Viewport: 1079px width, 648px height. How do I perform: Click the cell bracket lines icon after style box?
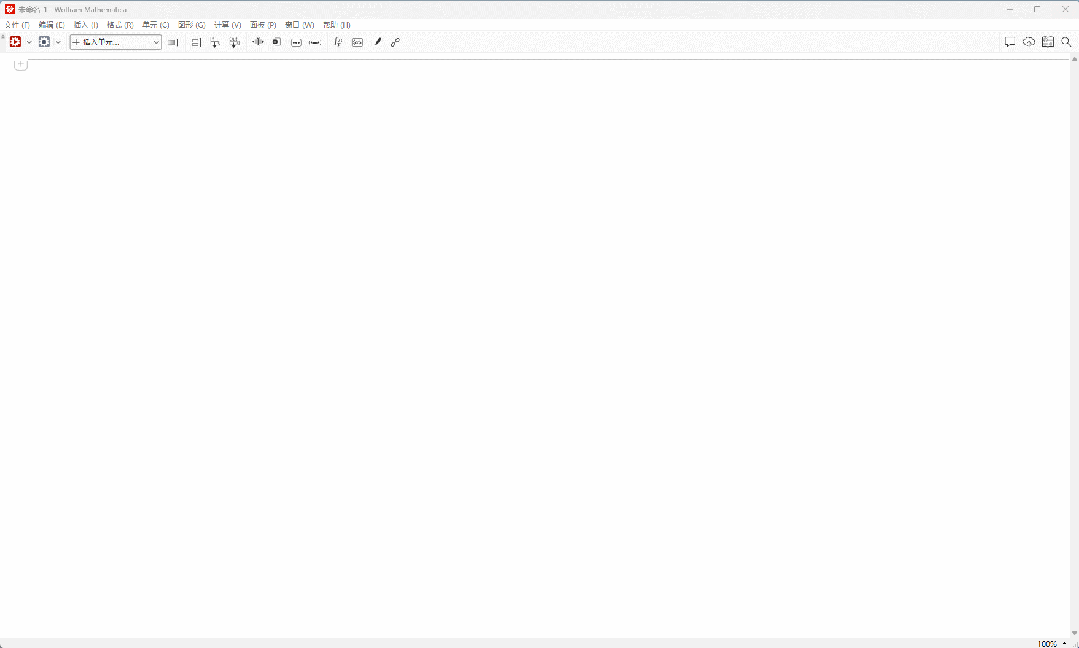[x=173, y=43]
